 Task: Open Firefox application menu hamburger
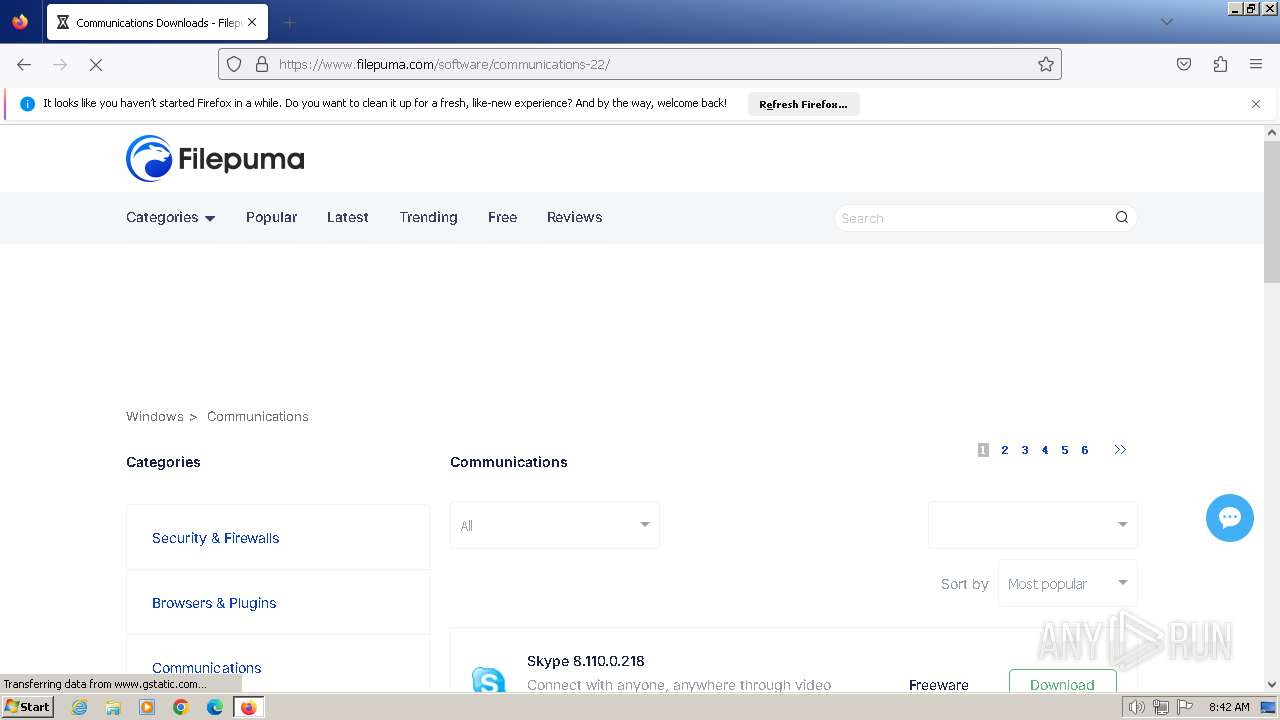click(x=1256, y=64)
